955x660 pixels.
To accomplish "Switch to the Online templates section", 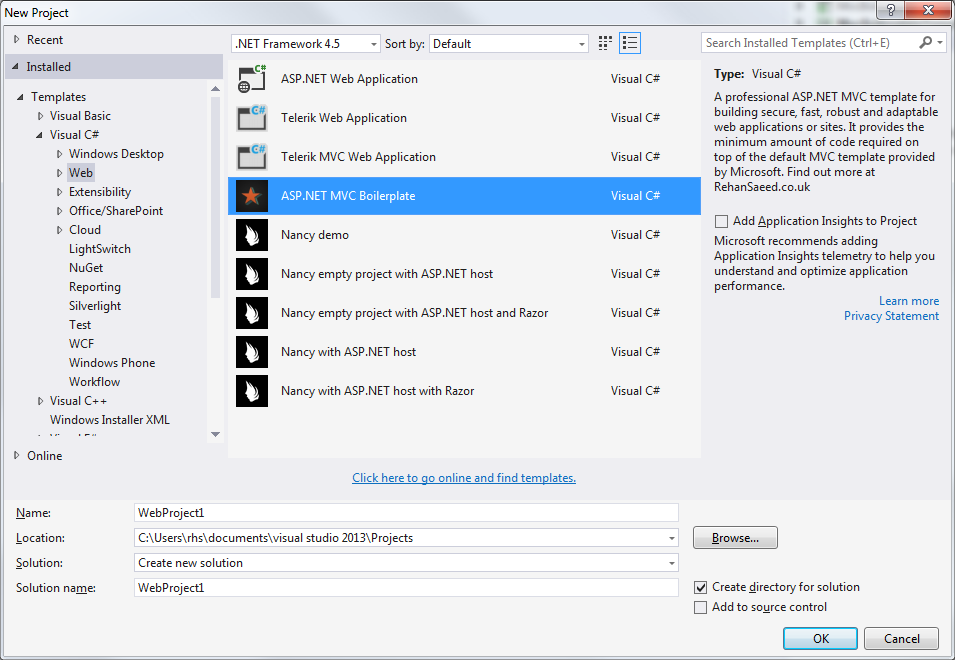I will click(x=45, y=455).
